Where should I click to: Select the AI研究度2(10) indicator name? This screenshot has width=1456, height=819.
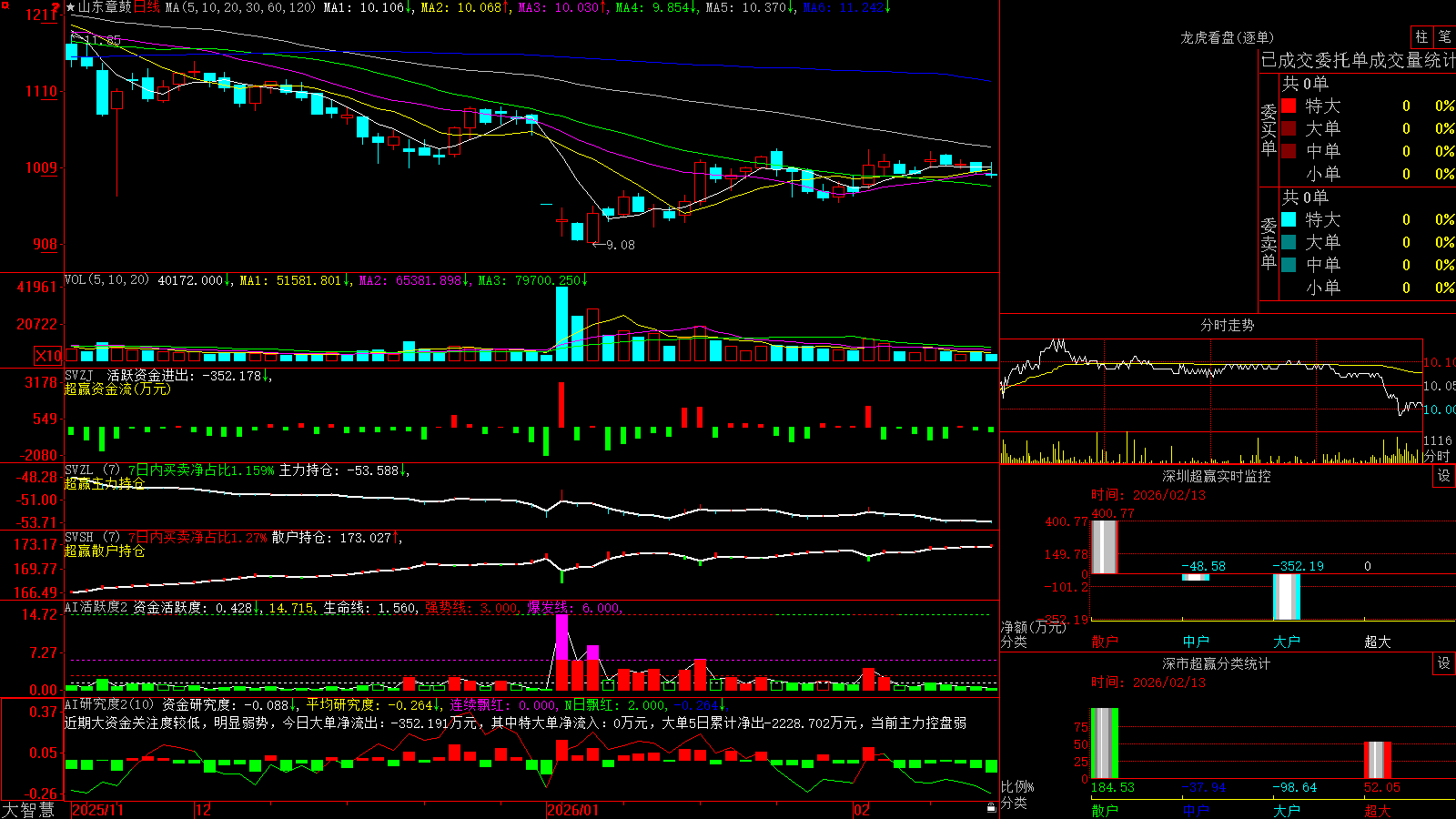click(110, 704)
